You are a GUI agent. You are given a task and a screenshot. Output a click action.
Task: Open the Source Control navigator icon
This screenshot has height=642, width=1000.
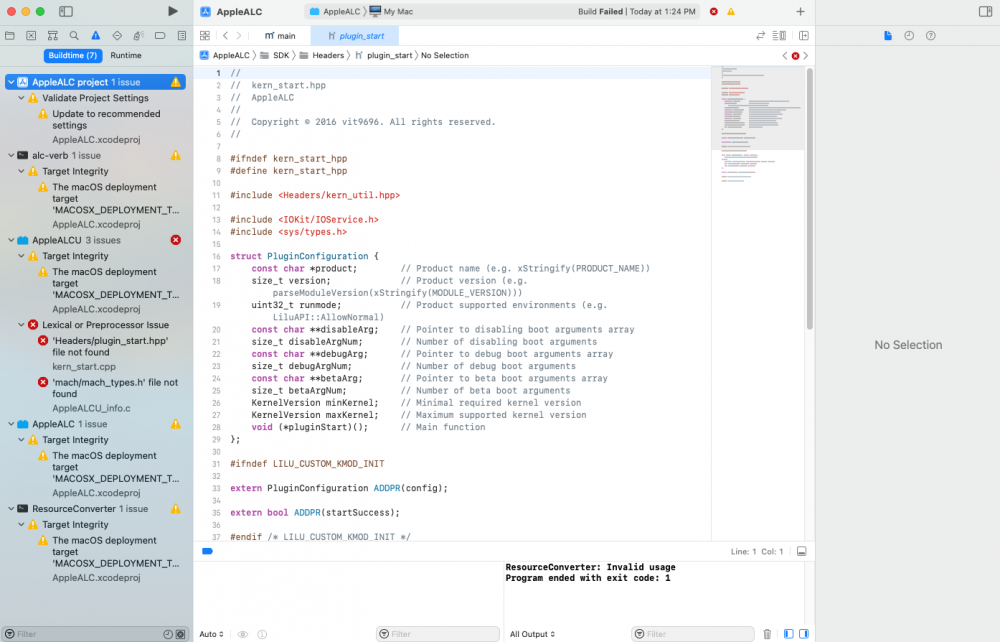tap(31, 36)
